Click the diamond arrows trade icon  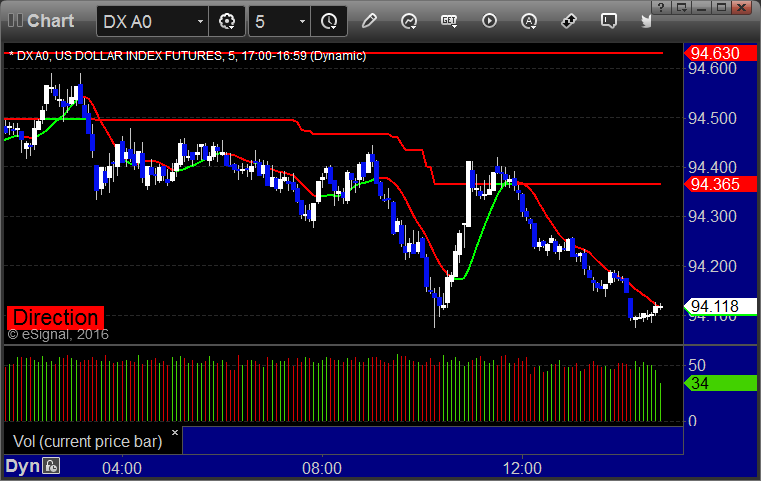(x=569, y=21)
